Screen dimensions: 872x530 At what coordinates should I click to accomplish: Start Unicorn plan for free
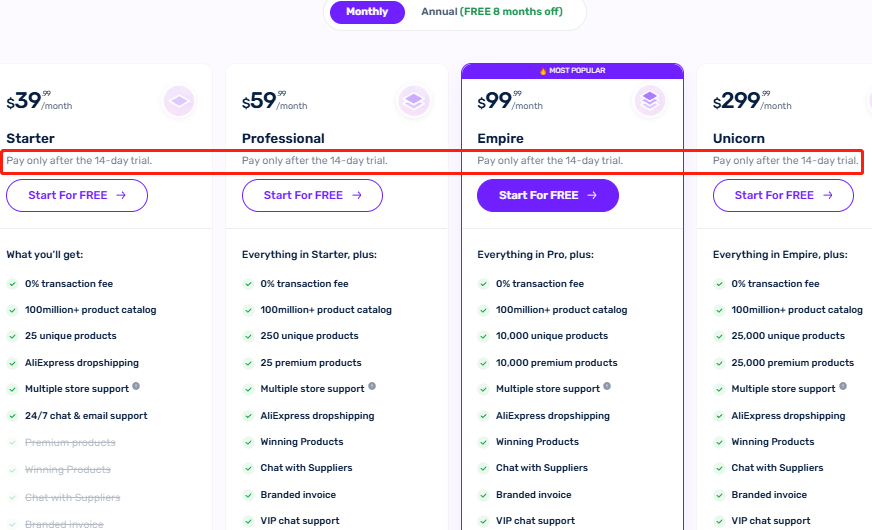pyautogui.click(x=783, y=195)
